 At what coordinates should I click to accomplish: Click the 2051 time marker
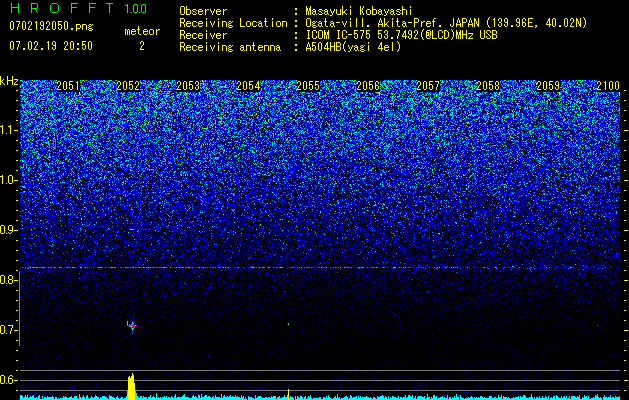pos(68,86)
